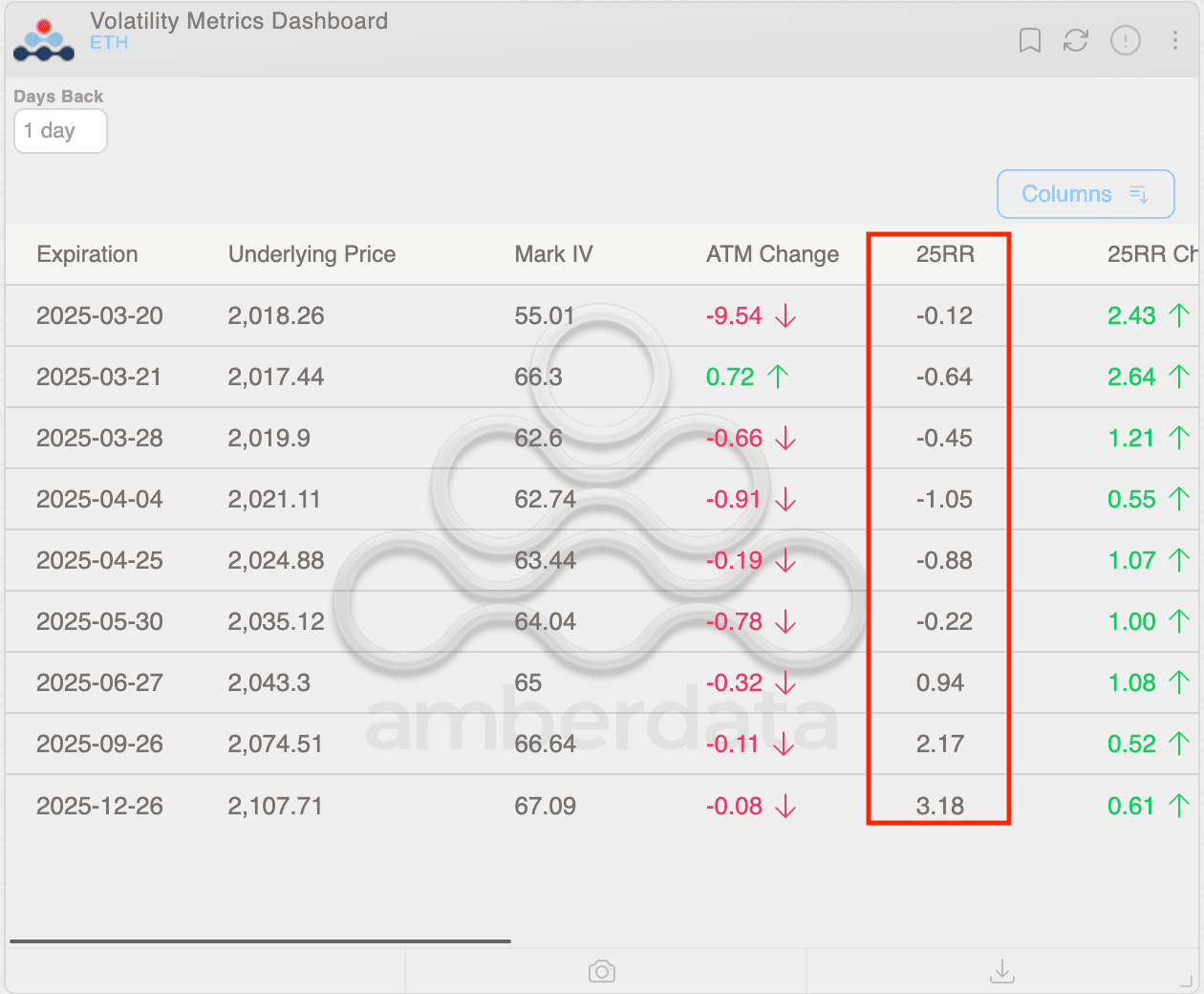Click underlying price 2,019.9

269,438
